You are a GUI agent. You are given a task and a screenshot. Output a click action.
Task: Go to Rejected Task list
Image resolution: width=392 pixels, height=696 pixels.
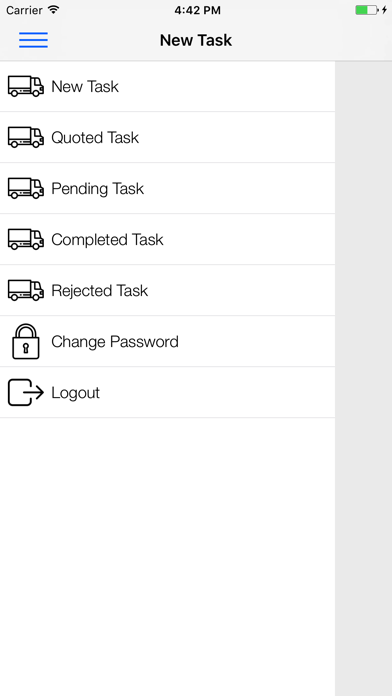pos(167,290)
